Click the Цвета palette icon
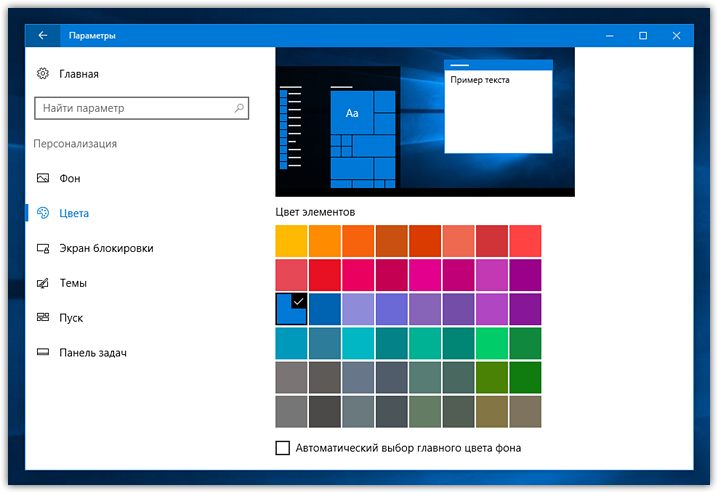This screenshot has width=718, height=493. pyautogui.click(x=43, y=213)
